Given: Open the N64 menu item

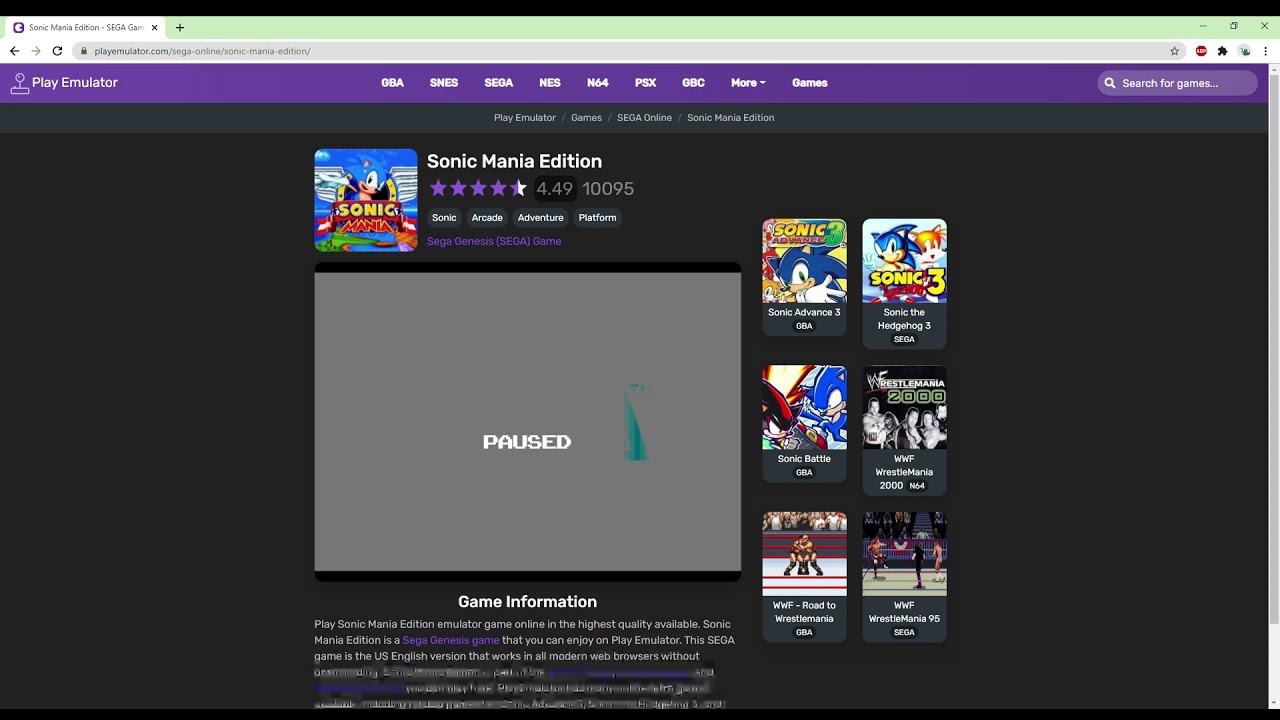Looking at the screenshot, I should [598, 83].
